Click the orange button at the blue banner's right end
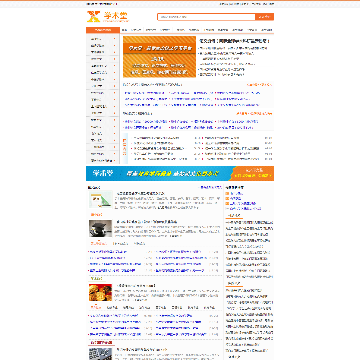Viewport: 360px width, 360px height. pyautogui.click(x=254, y=173)
